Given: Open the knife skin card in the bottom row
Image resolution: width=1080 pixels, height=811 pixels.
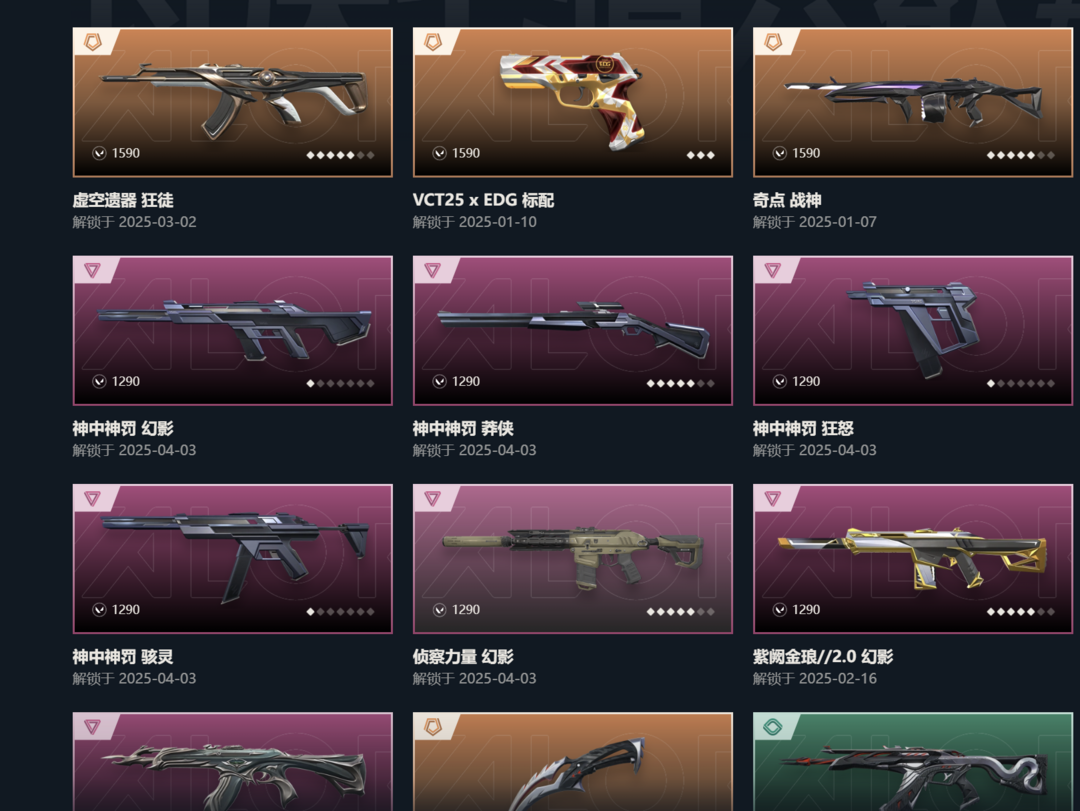Looking at the screenshot, I should point(573,761).
